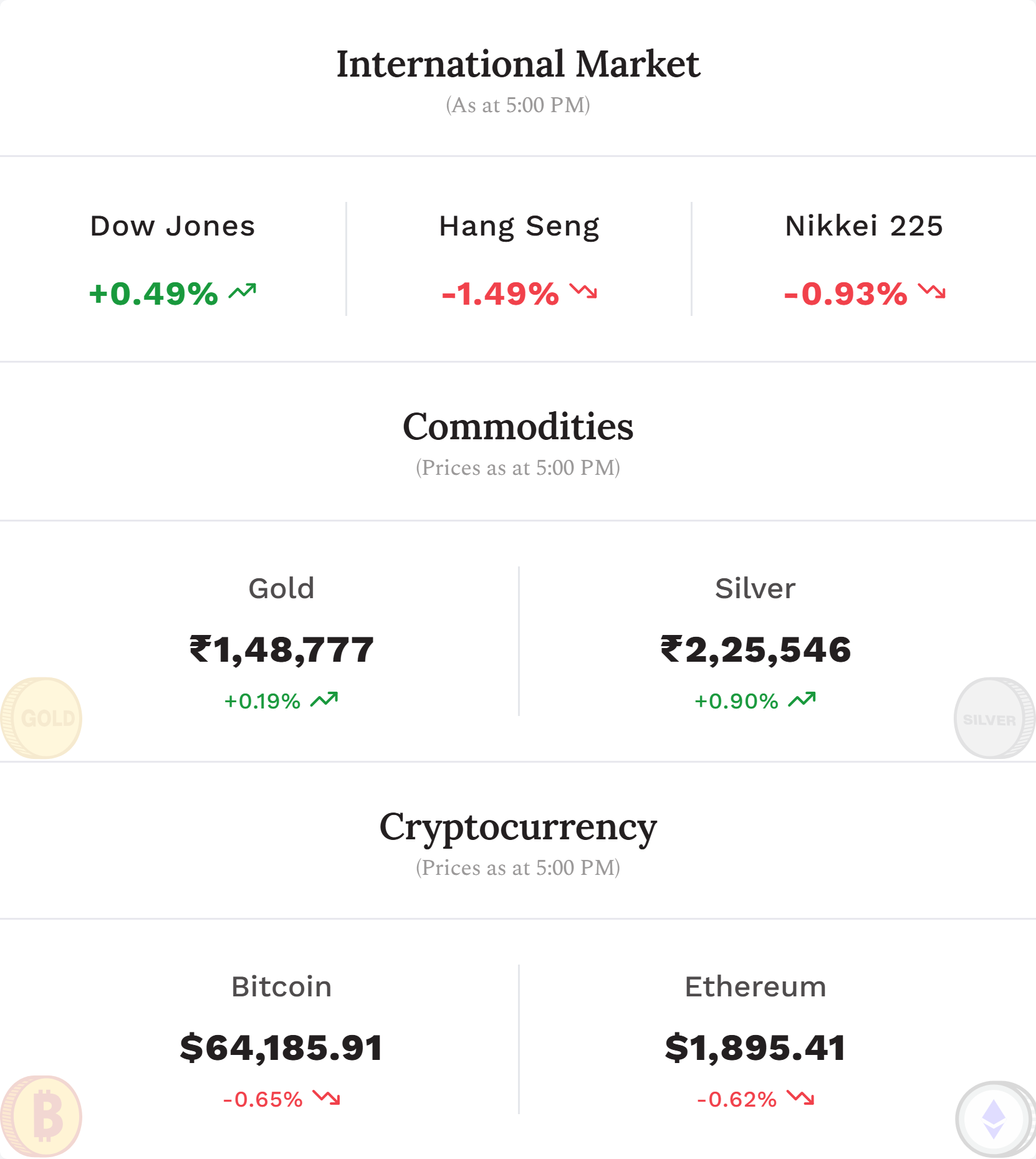Click the Ethereum coin icon

(994, 1118)
